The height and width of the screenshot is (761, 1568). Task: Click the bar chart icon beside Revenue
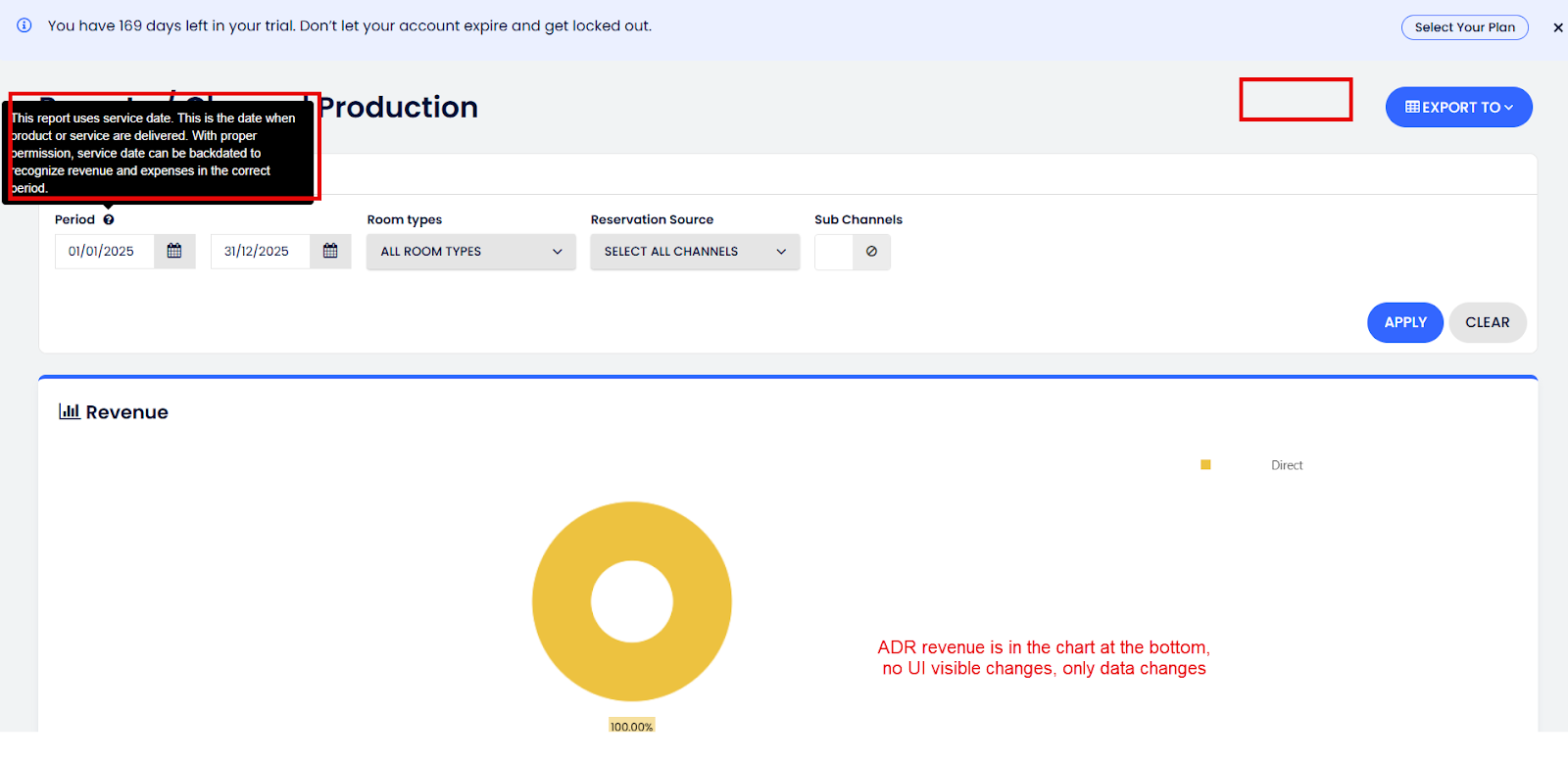pyautogui.click(x=69, y=411)
